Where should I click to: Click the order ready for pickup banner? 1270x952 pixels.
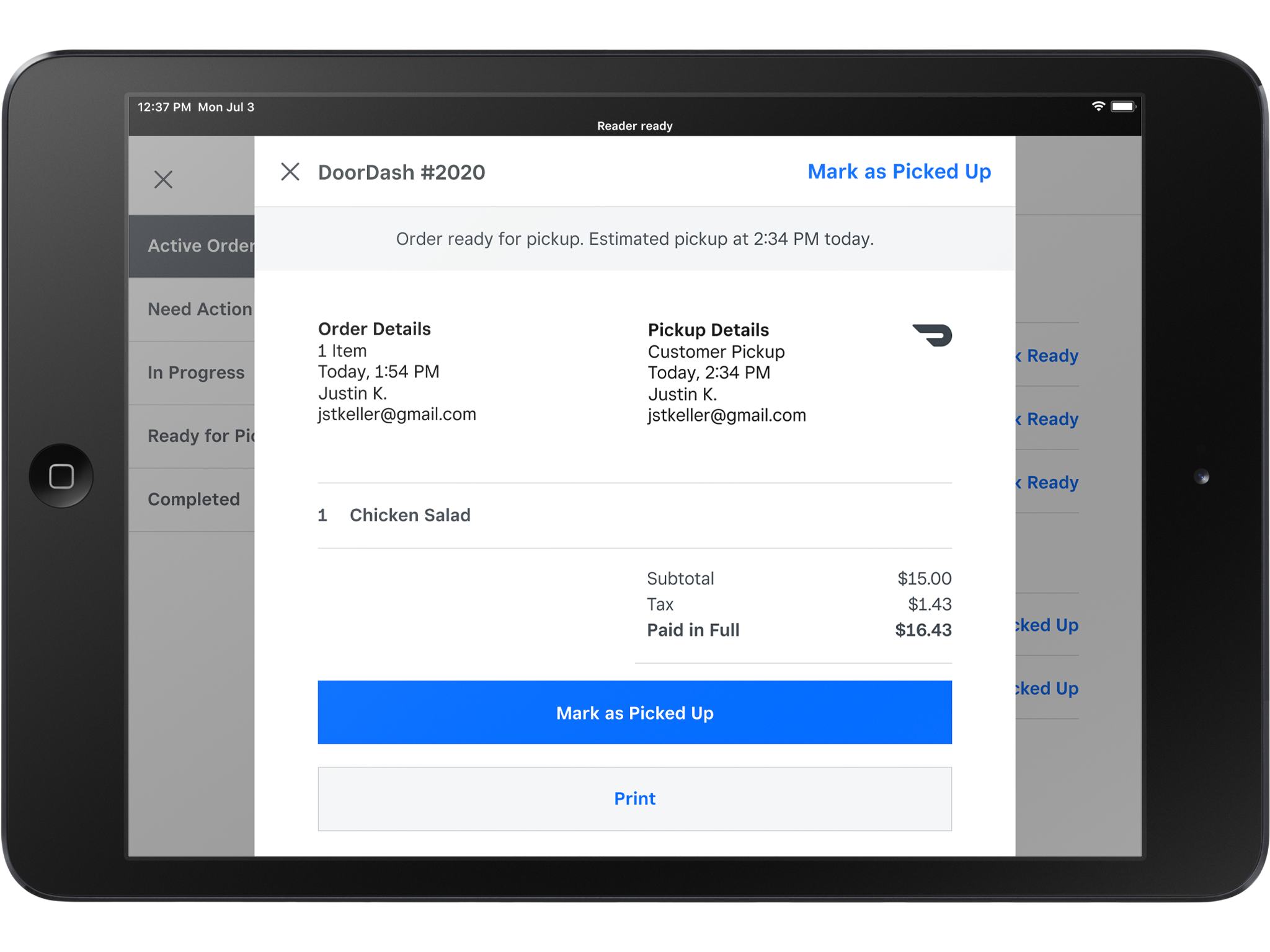pos(634,239)
